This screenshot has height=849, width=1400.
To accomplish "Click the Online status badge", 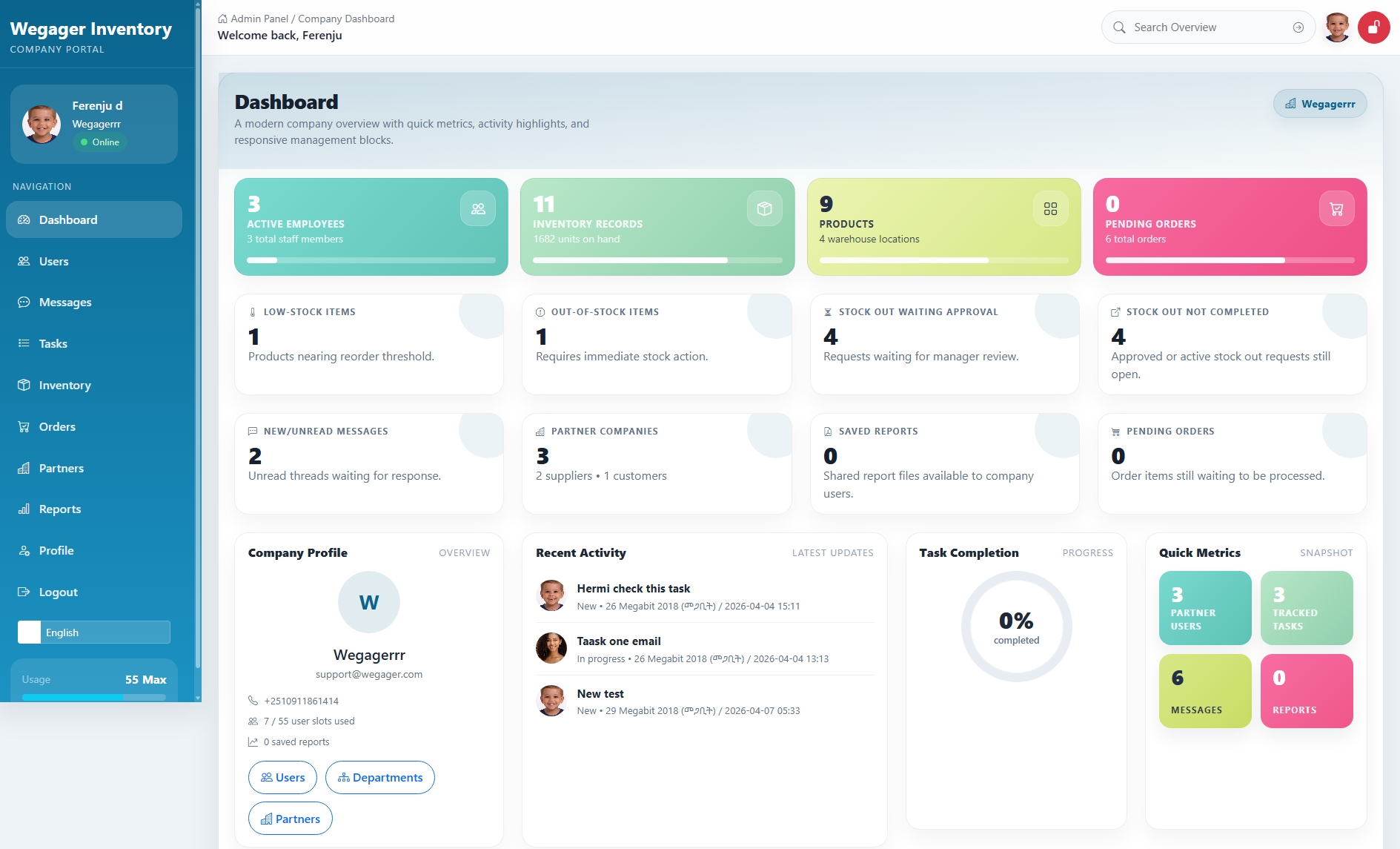I will point(100,142).
